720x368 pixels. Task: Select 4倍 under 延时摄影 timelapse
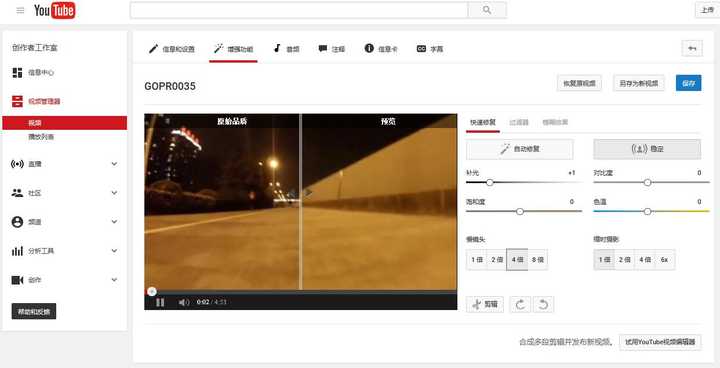click(644, 260)
